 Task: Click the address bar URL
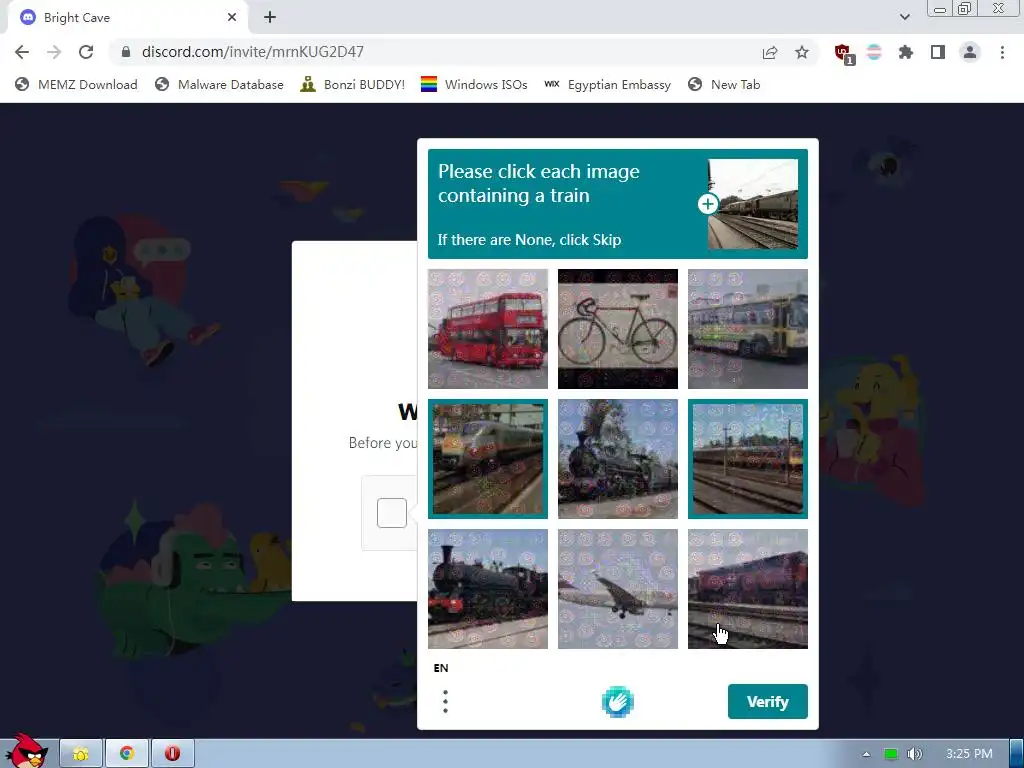pyautogui.click(x=253, y=52)
